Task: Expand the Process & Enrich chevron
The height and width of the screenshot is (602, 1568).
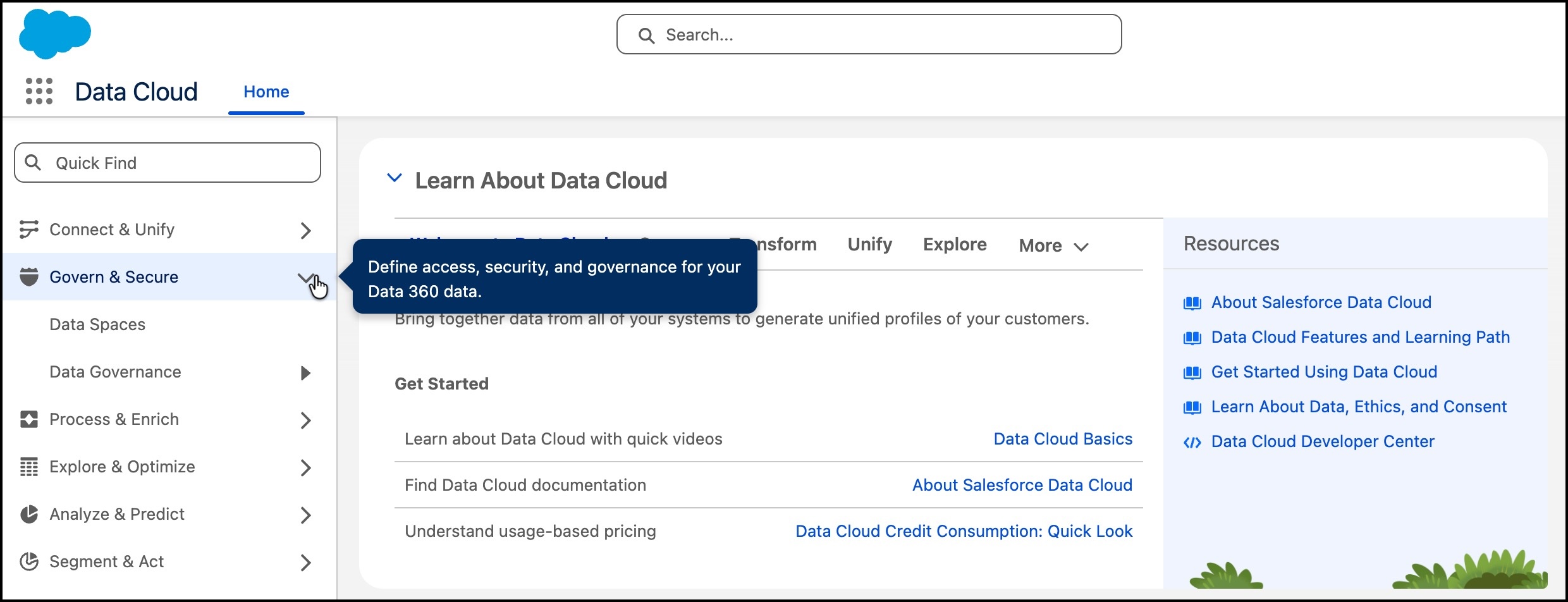Action: click(x=306, y=420)
